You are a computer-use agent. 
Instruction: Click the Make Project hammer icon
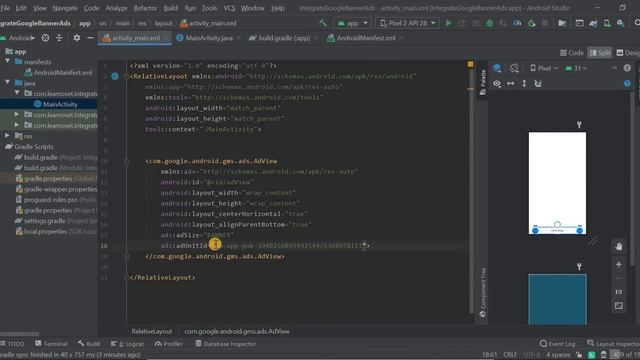(x=323, y=23)
